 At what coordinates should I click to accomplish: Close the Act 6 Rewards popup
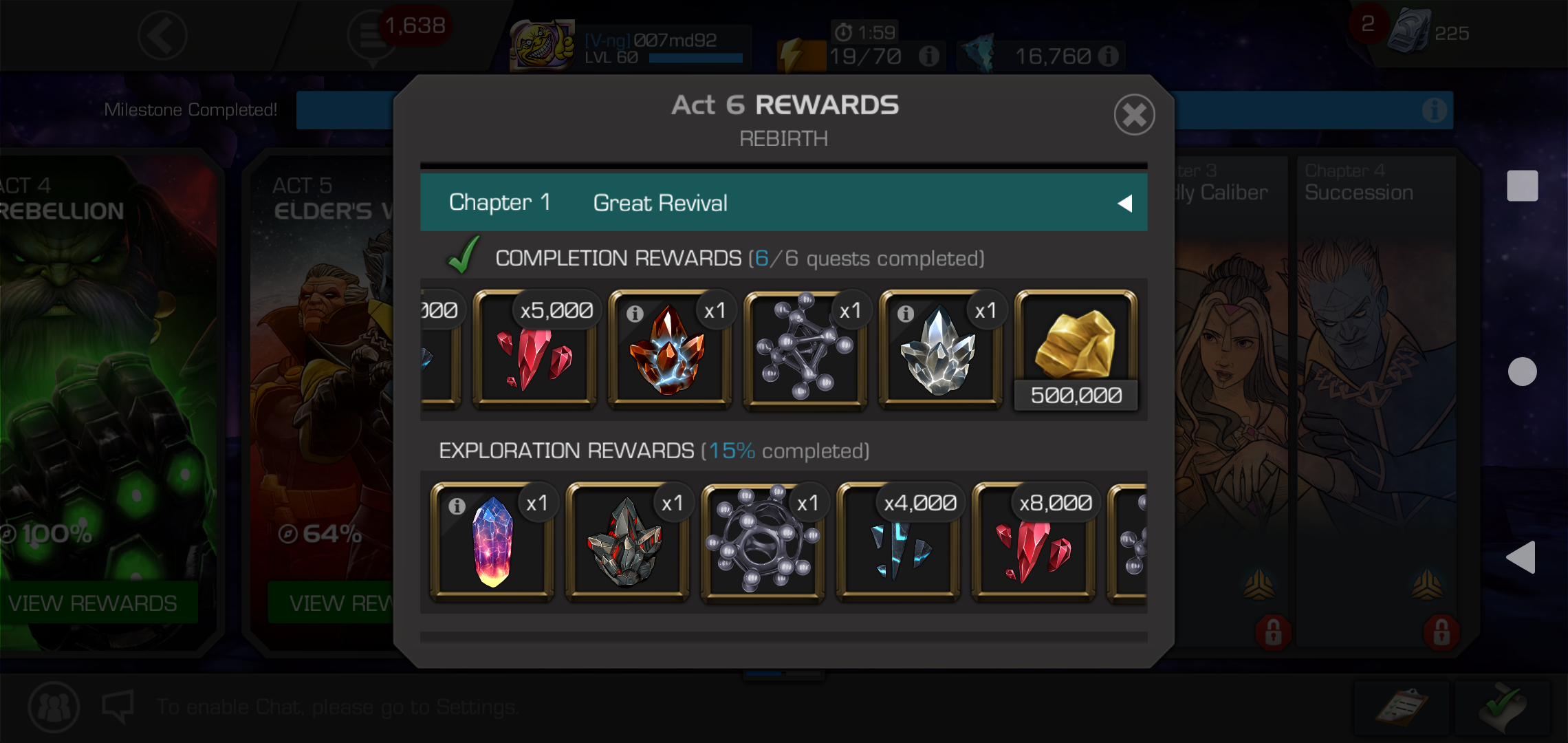pyautogui.click(x=1134, y=115)
